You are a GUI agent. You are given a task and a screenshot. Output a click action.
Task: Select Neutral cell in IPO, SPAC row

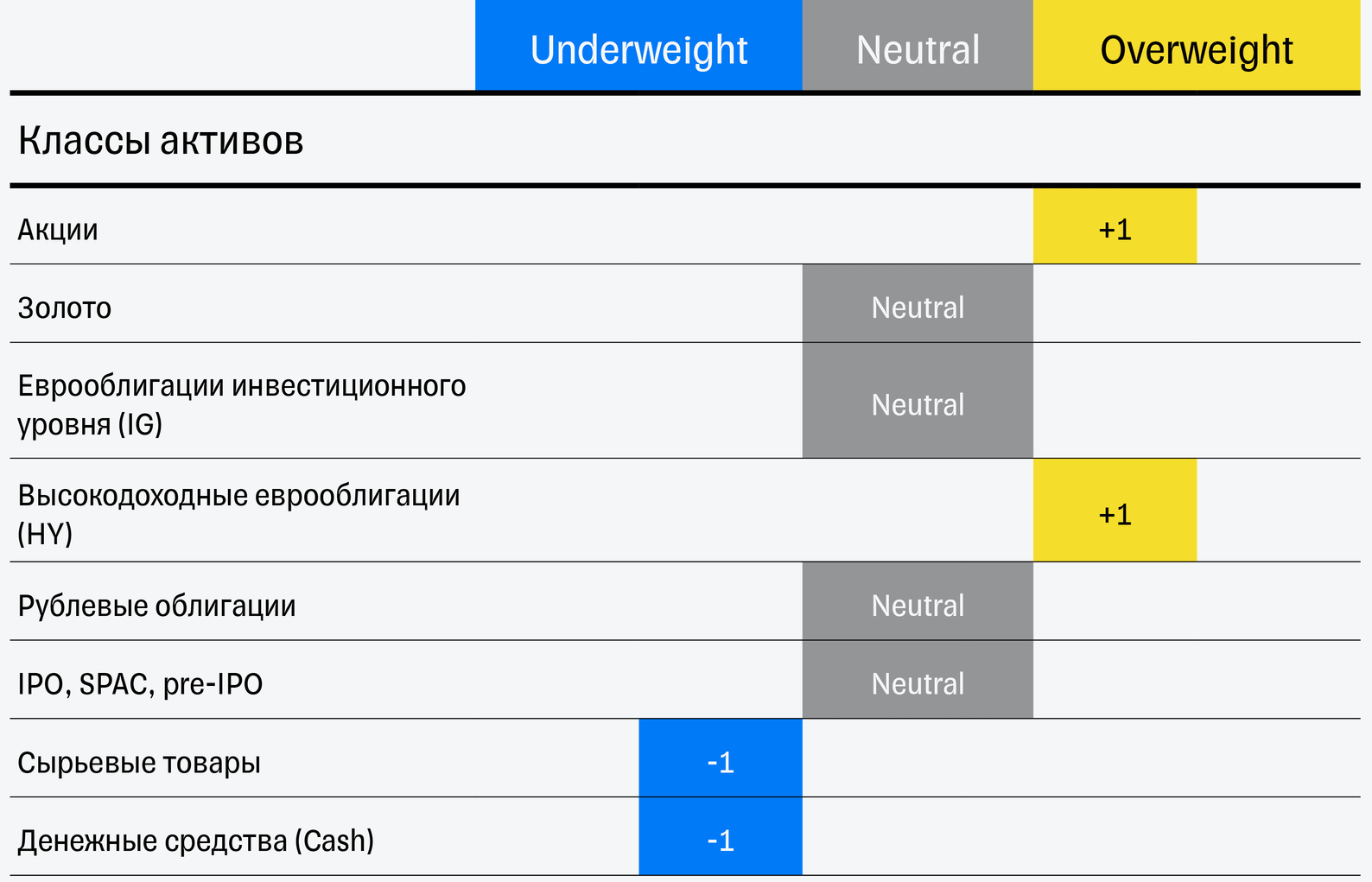918,684
